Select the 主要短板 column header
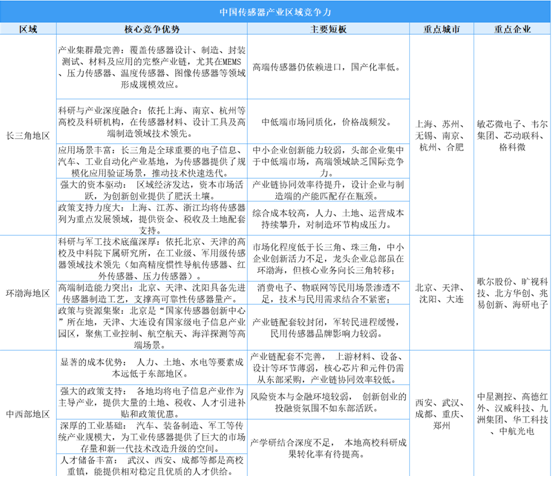The image size is (554, 477). [329, 29]
